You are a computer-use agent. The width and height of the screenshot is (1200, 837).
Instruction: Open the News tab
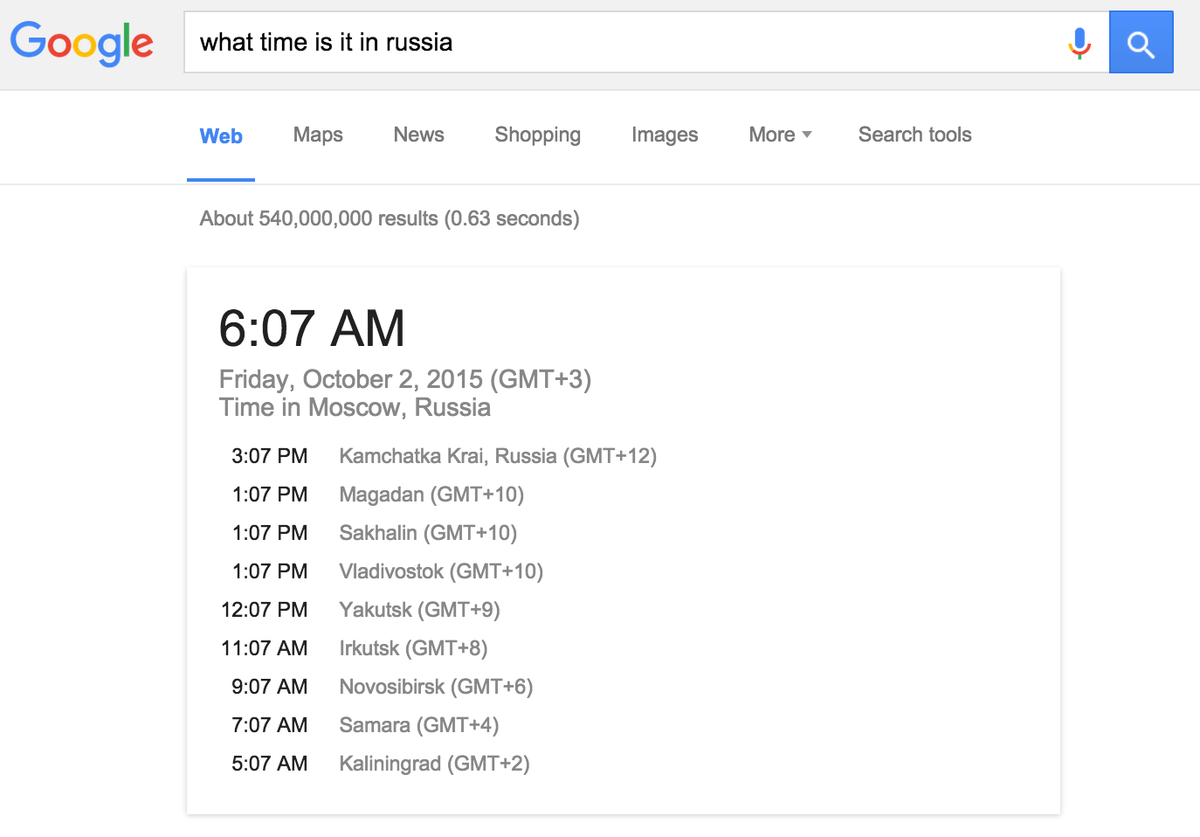(419, 135)
